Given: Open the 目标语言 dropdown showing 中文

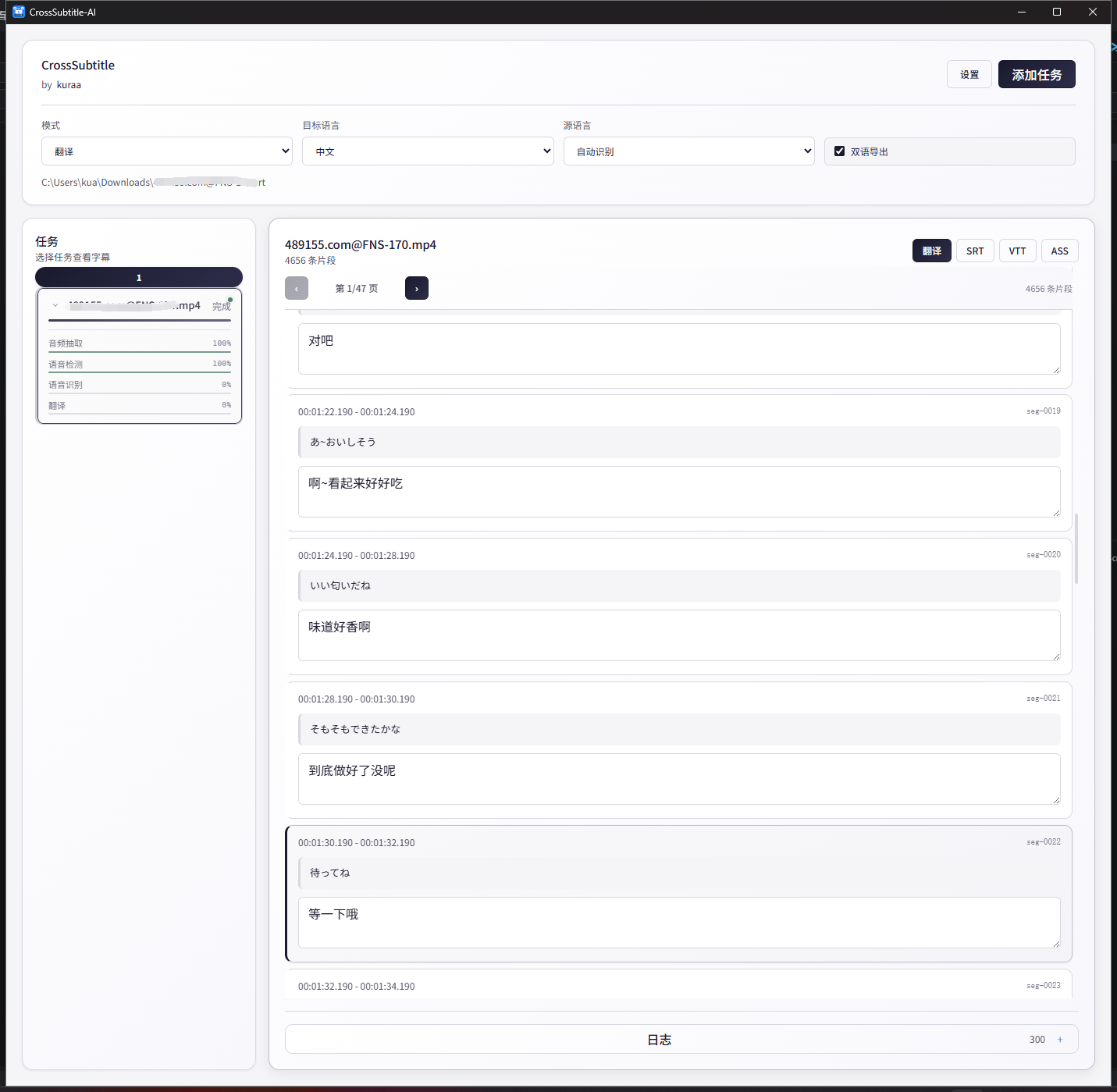Looking at the screenshot, I should [428, 151].
